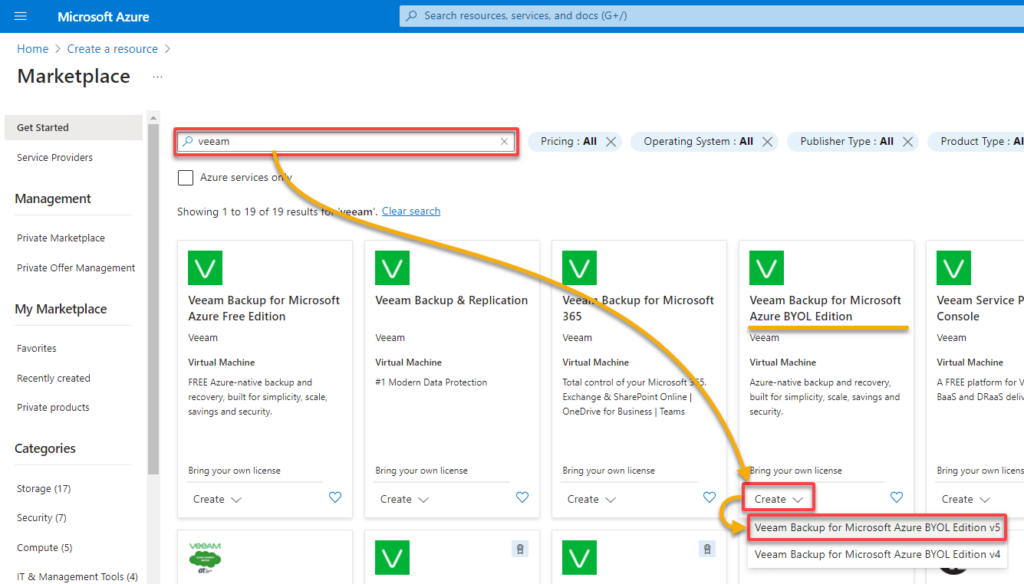Enable the Azure services only checkbox

[x=185, y=178]
